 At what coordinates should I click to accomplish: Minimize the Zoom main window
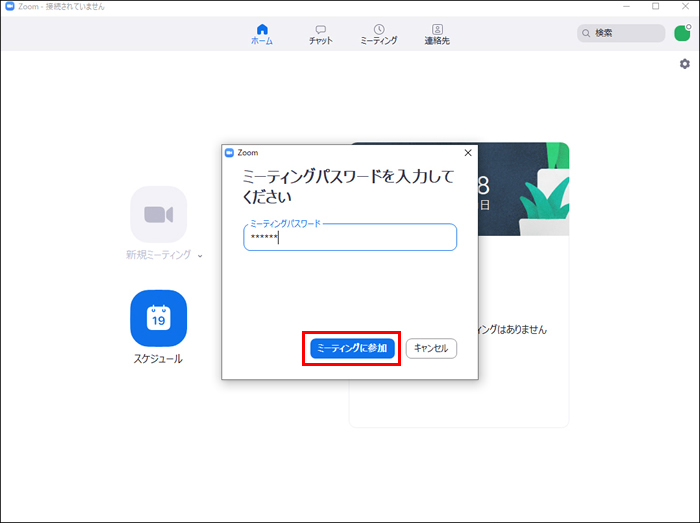click(x=627, y=7)
